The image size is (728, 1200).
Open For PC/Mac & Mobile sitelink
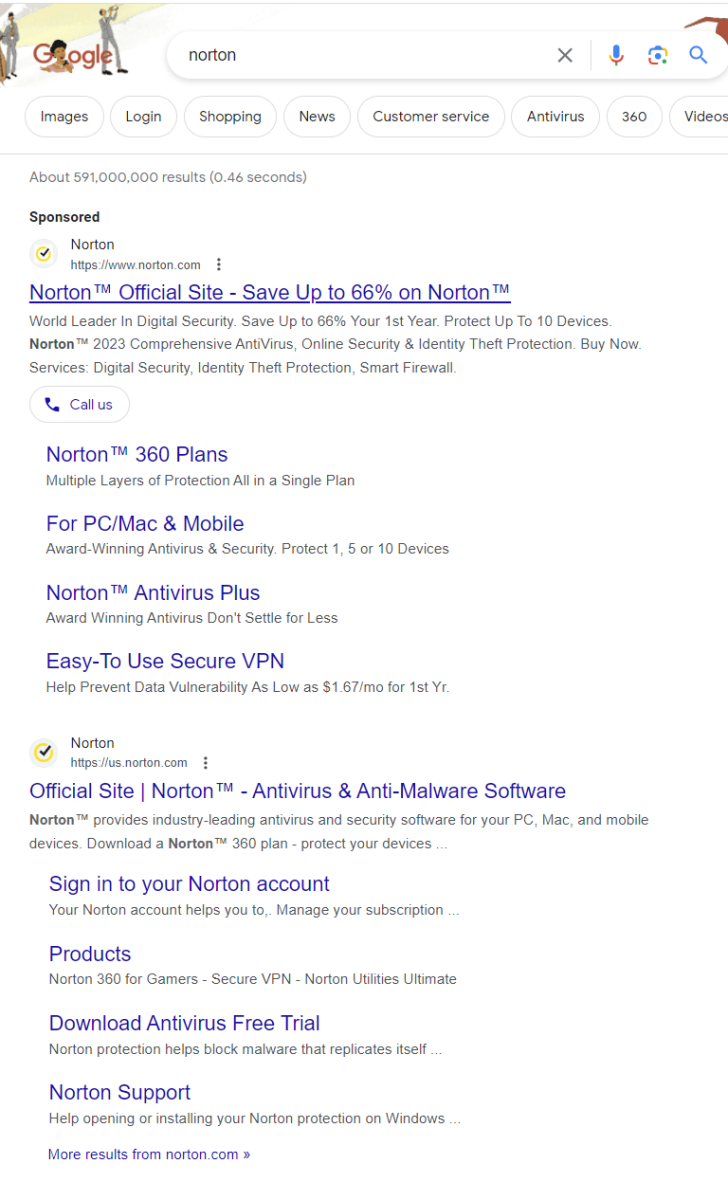[x=145, y=523]
